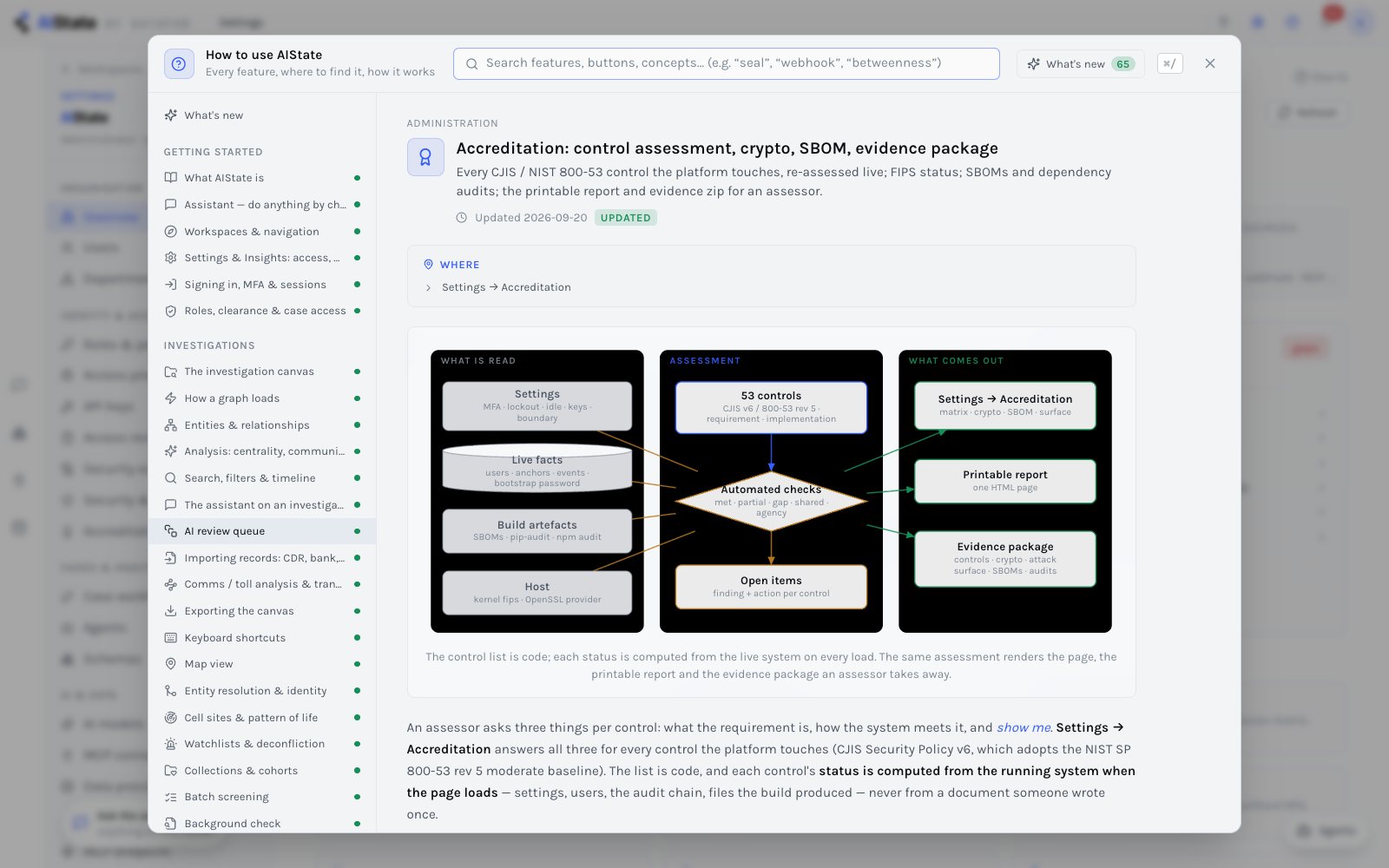Click the keyboard icon for Keyboard shortcuts
The height and width of the screenshot is (868, 1389).
[171, 638]
